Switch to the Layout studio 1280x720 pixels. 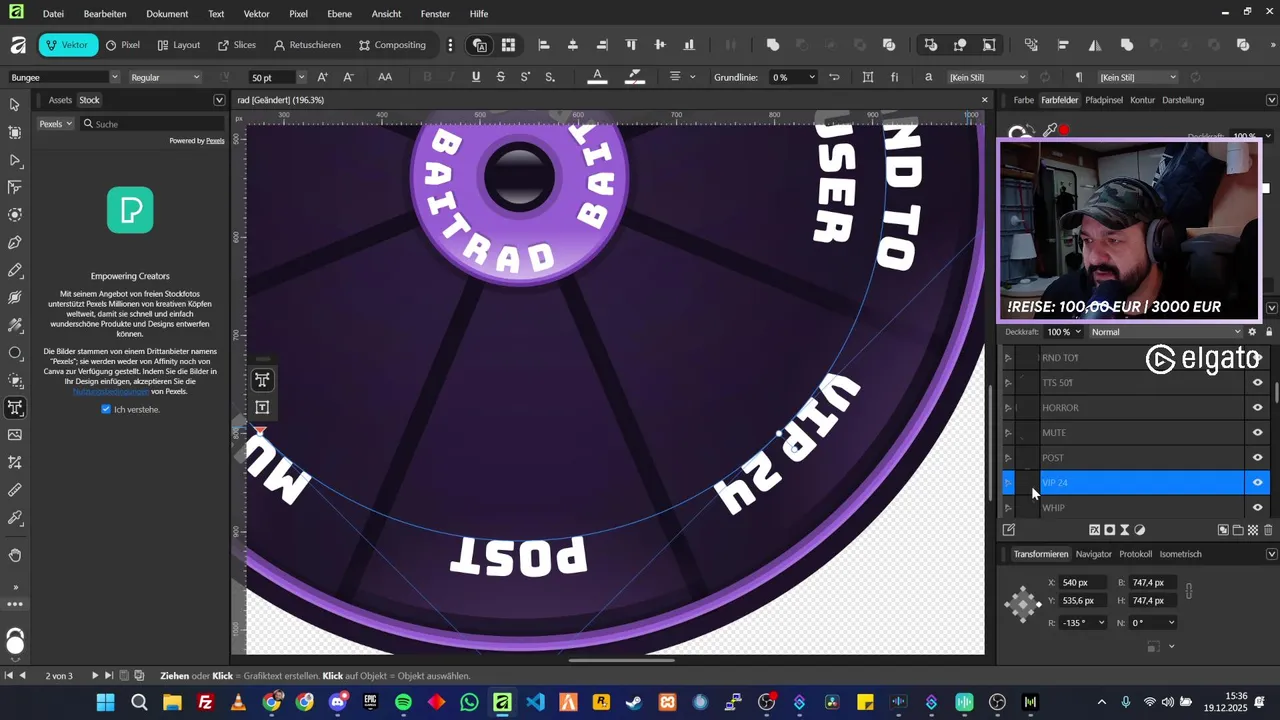coord(179,45)
